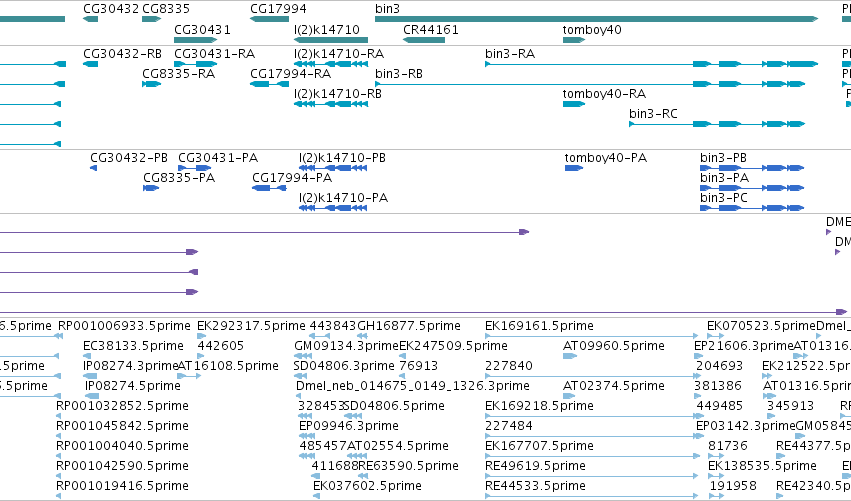
Task: Select the IP08274.5prime EST label
Action: [x=133, y=386]
